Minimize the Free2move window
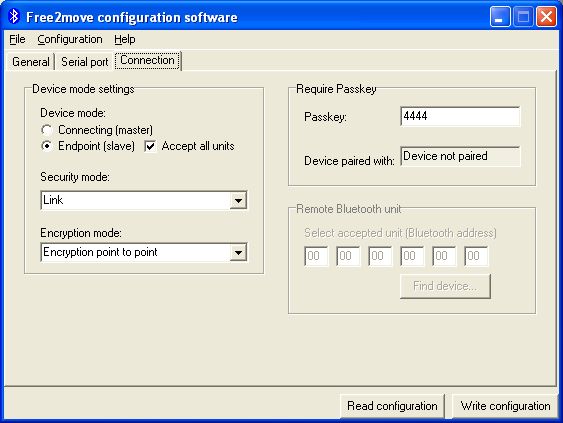The width and height of the screenshot is (563, 423). click(500, 17)
